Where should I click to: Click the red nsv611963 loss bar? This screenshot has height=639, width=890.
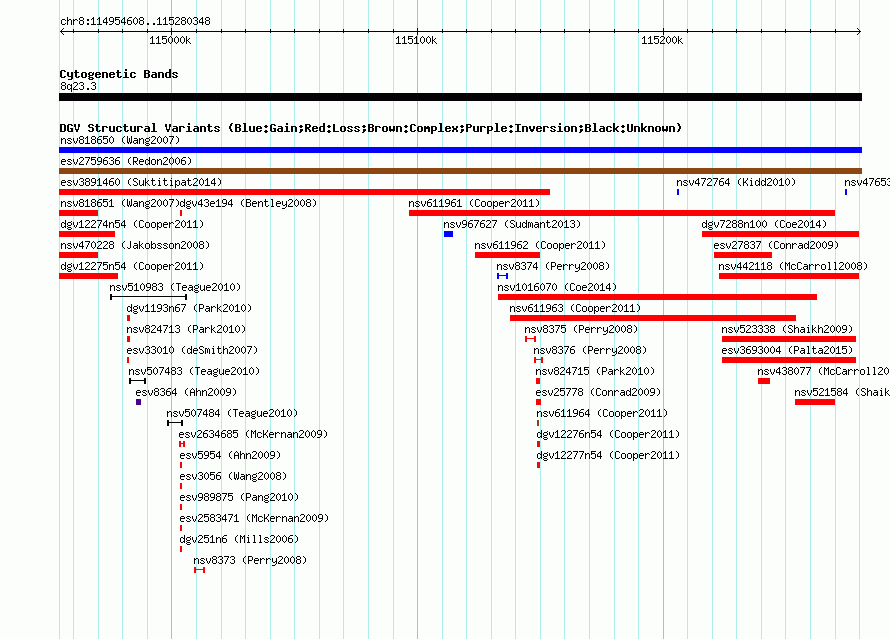653,318
